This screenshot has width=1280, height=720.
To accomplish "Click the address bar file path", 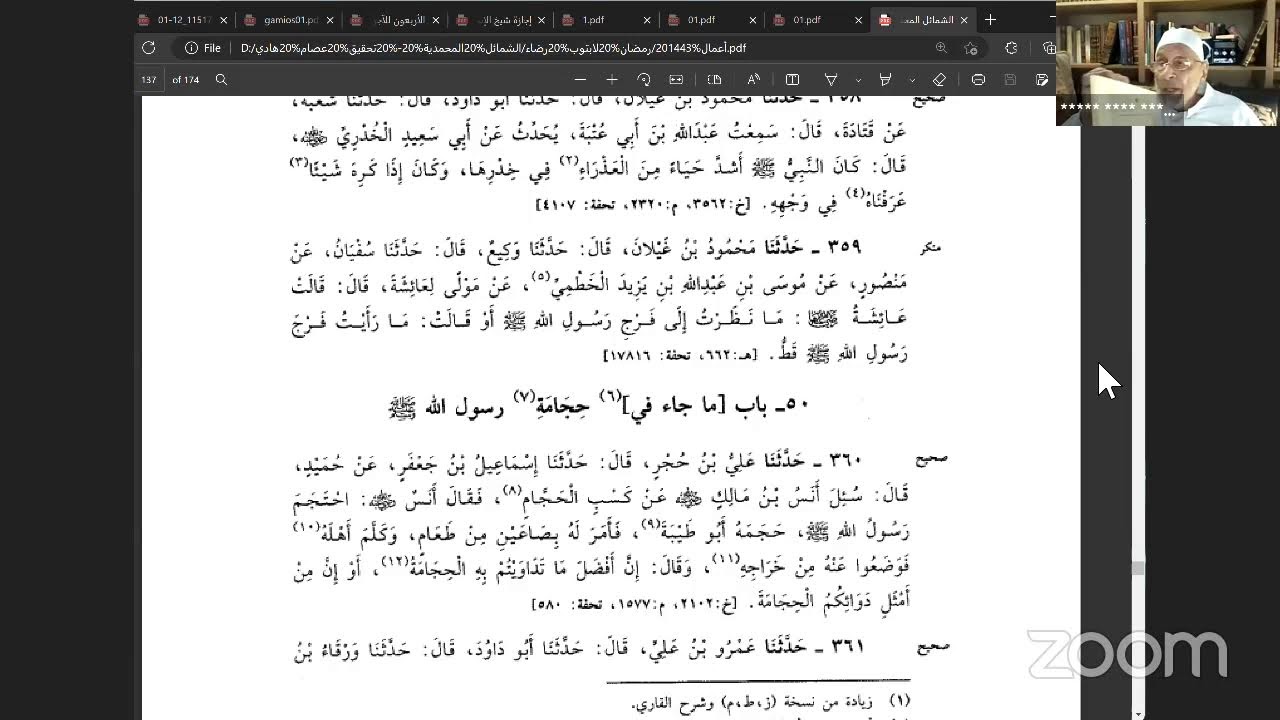I will coord(493,48).
